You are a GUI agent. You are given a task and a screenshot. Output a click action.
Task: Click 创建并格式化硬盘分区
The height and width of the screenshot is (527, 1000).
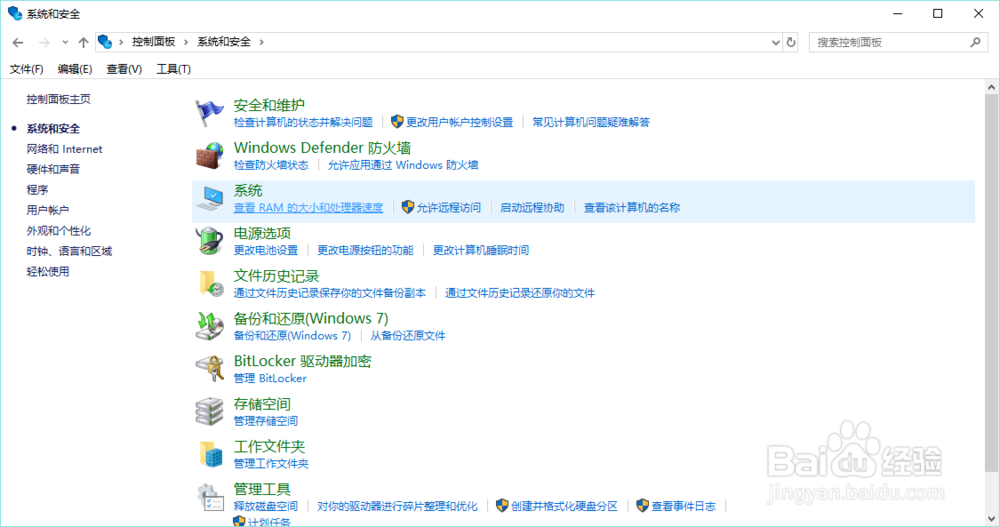pyautogui.click(x=564, y=506)
